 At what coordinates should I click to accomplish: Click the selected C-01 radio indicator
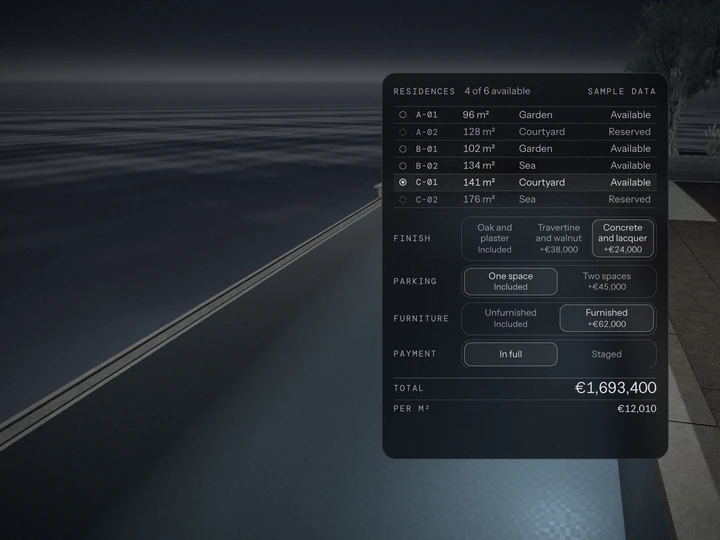tap(403, 182)
